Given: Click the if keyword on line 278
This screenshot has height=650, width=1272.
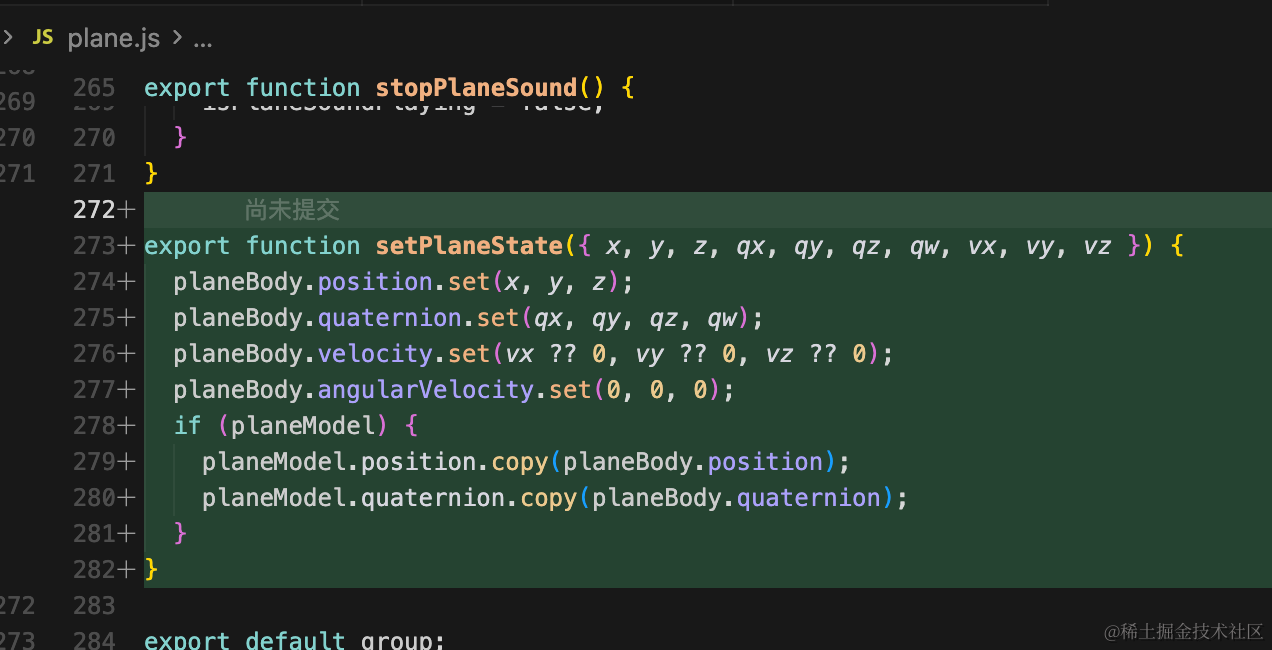Looking at the screenshot, I should (x=187, y=426).
